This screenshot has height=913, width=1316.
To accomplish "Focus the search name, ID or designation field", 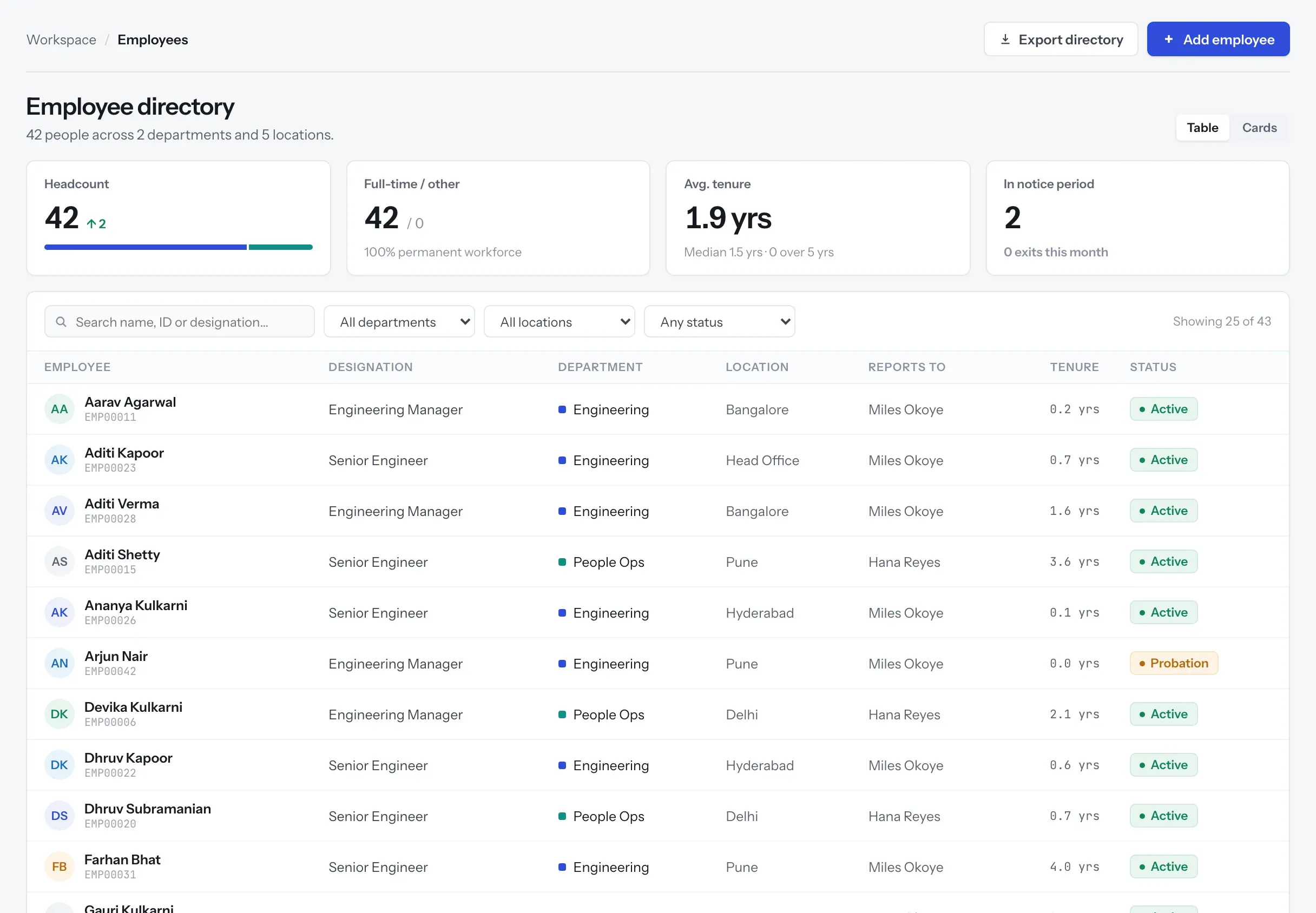I will click(x=180, y=321).
